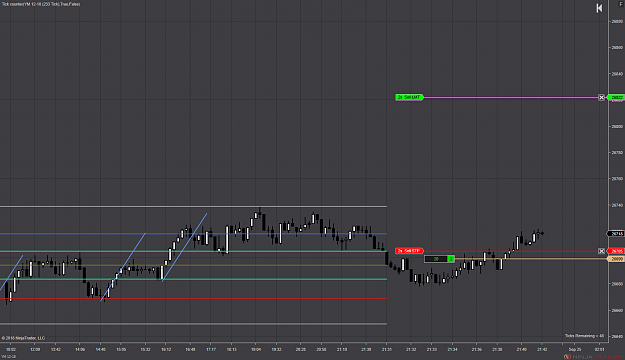Select the middle blue diagonal trend line
The width and height of the screenshot is (625, 360).
(x=123, y=267)
